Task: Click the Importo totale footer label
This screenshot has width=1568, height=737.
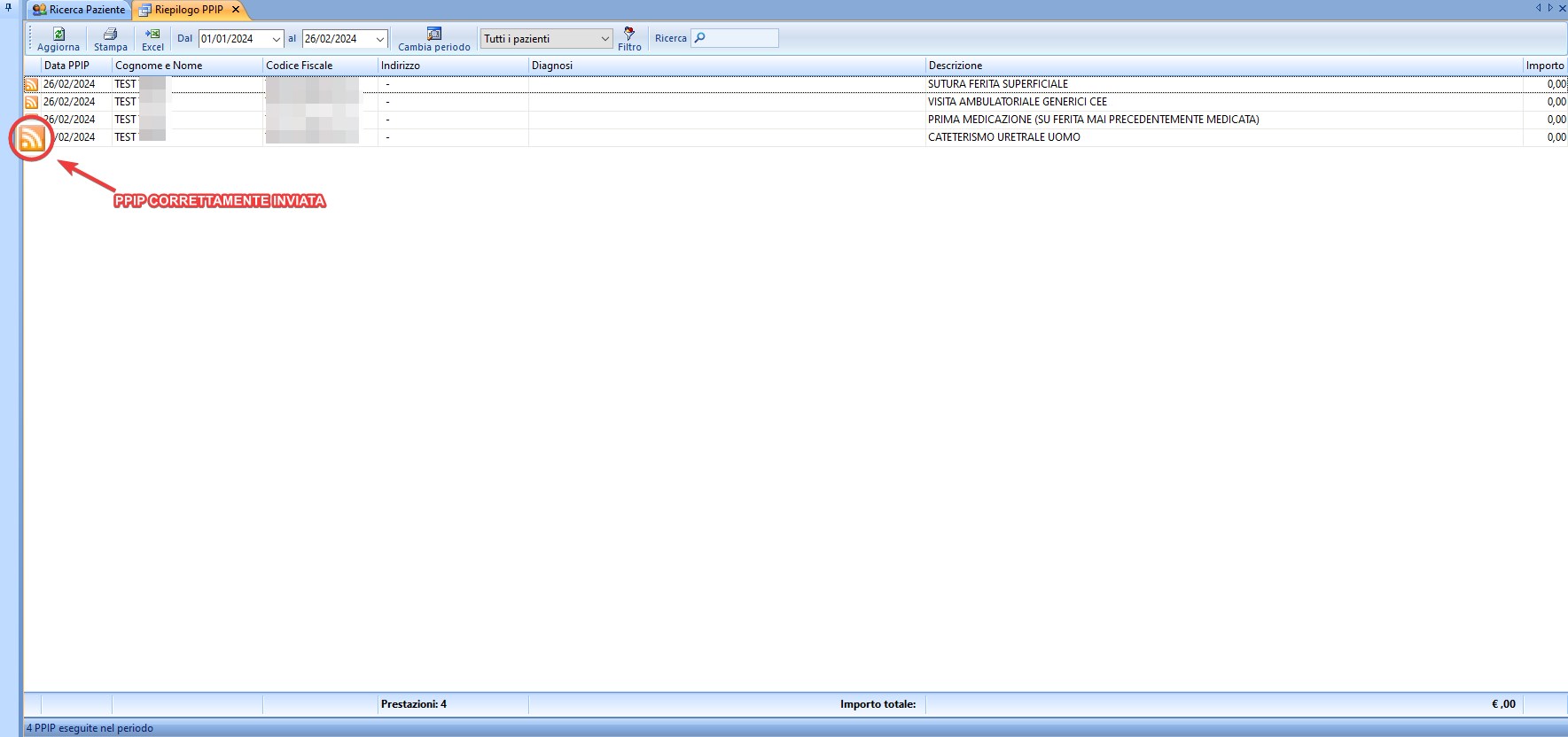Action: [878, 704]
